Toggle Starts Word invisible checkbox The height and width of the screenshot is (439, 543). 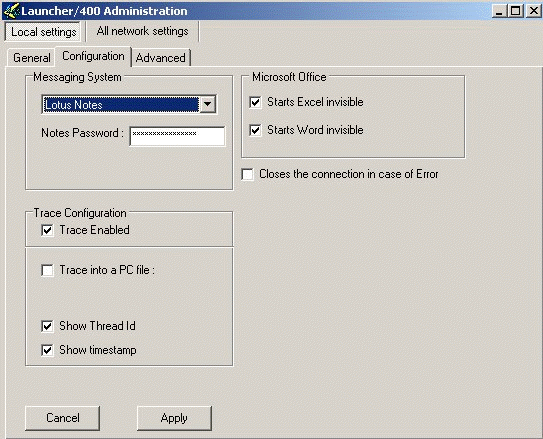tap(255, 130)
